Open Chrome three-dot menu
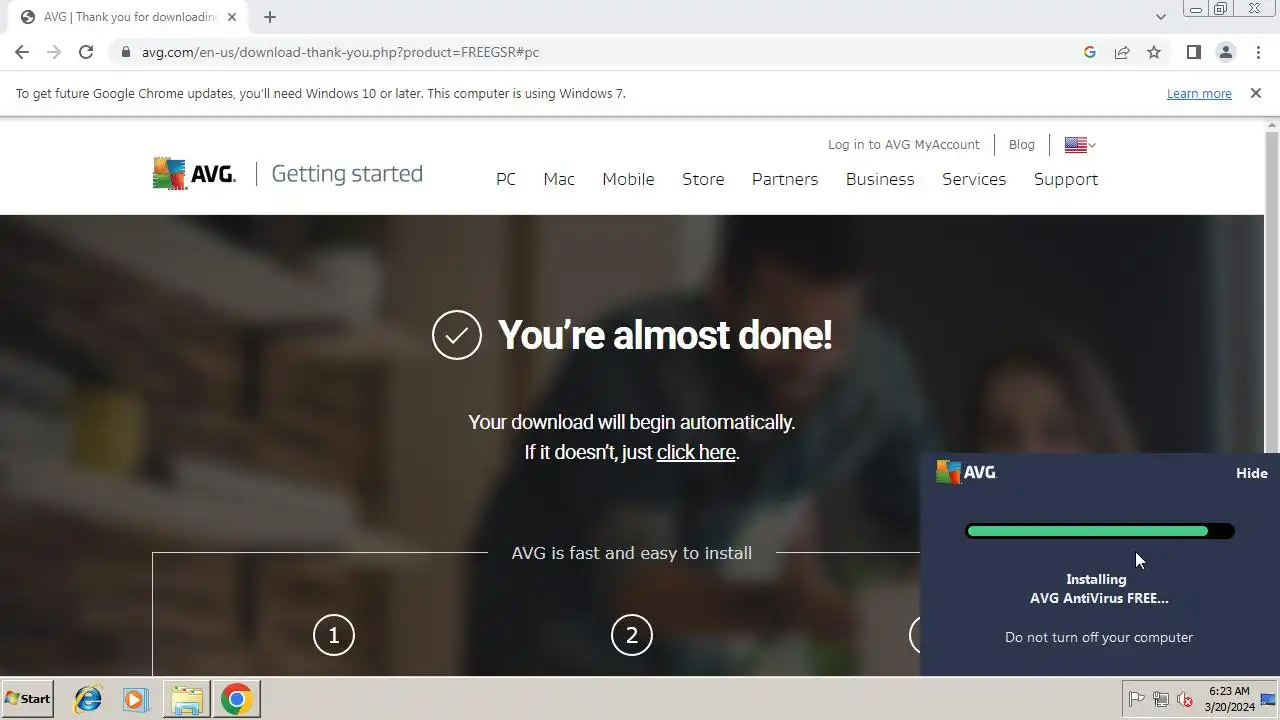Image resolution: width=1280 pixels, height=720 pixels. [x=1258, y=52]
